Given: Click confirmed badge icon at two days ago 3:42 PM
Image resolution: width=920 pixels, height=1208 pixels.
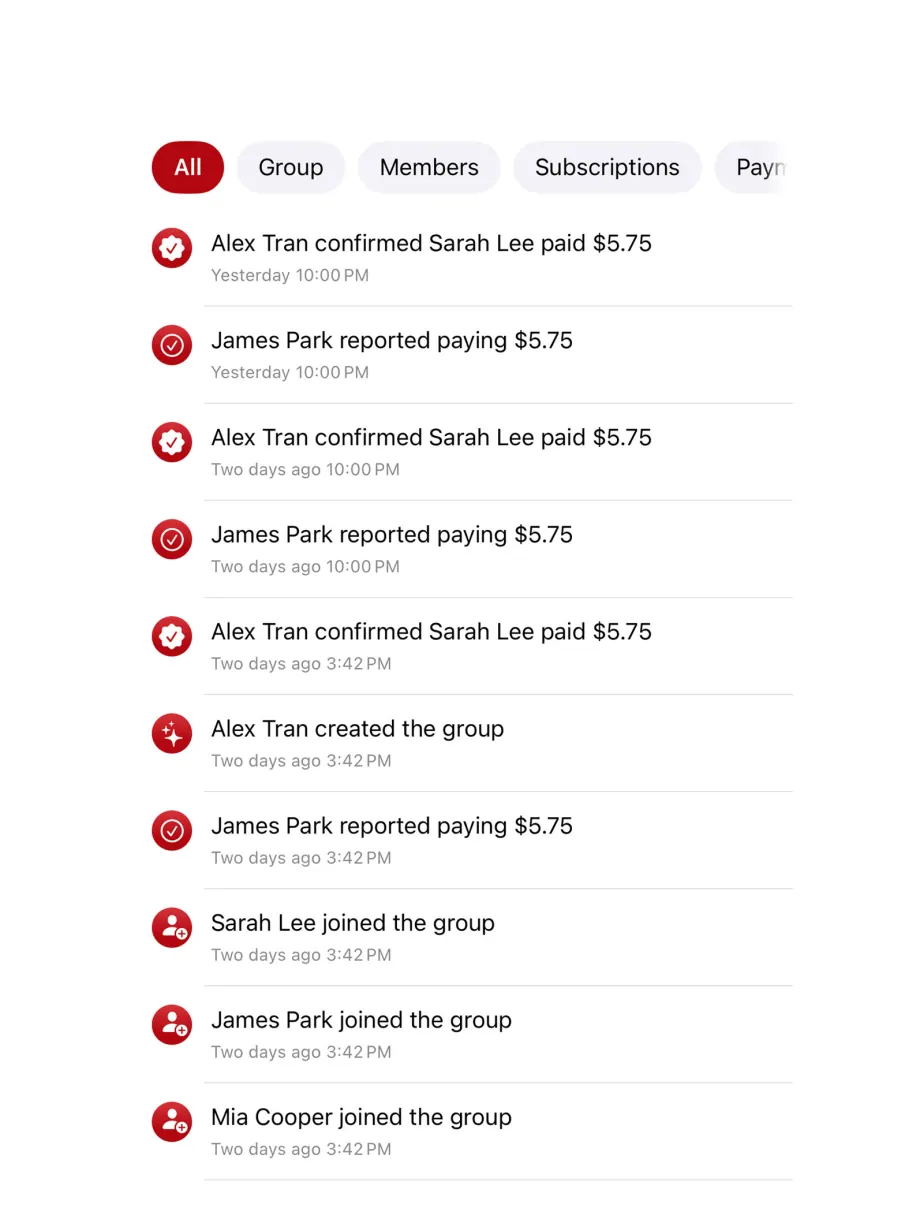Looking at the screenshot, I should 172,636.
